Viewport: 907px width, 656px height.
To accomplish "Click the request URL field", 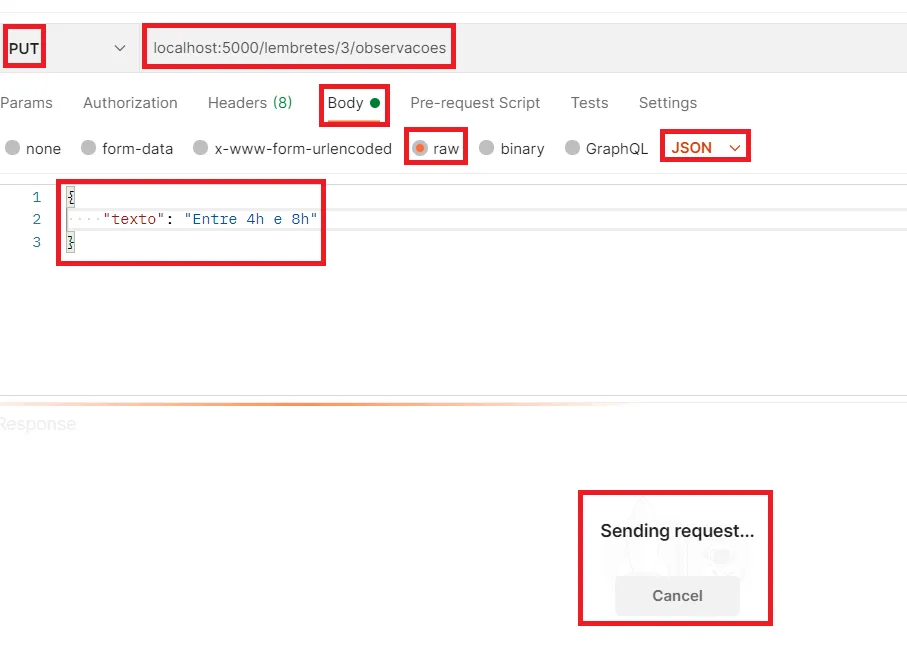I will point(523,48).
